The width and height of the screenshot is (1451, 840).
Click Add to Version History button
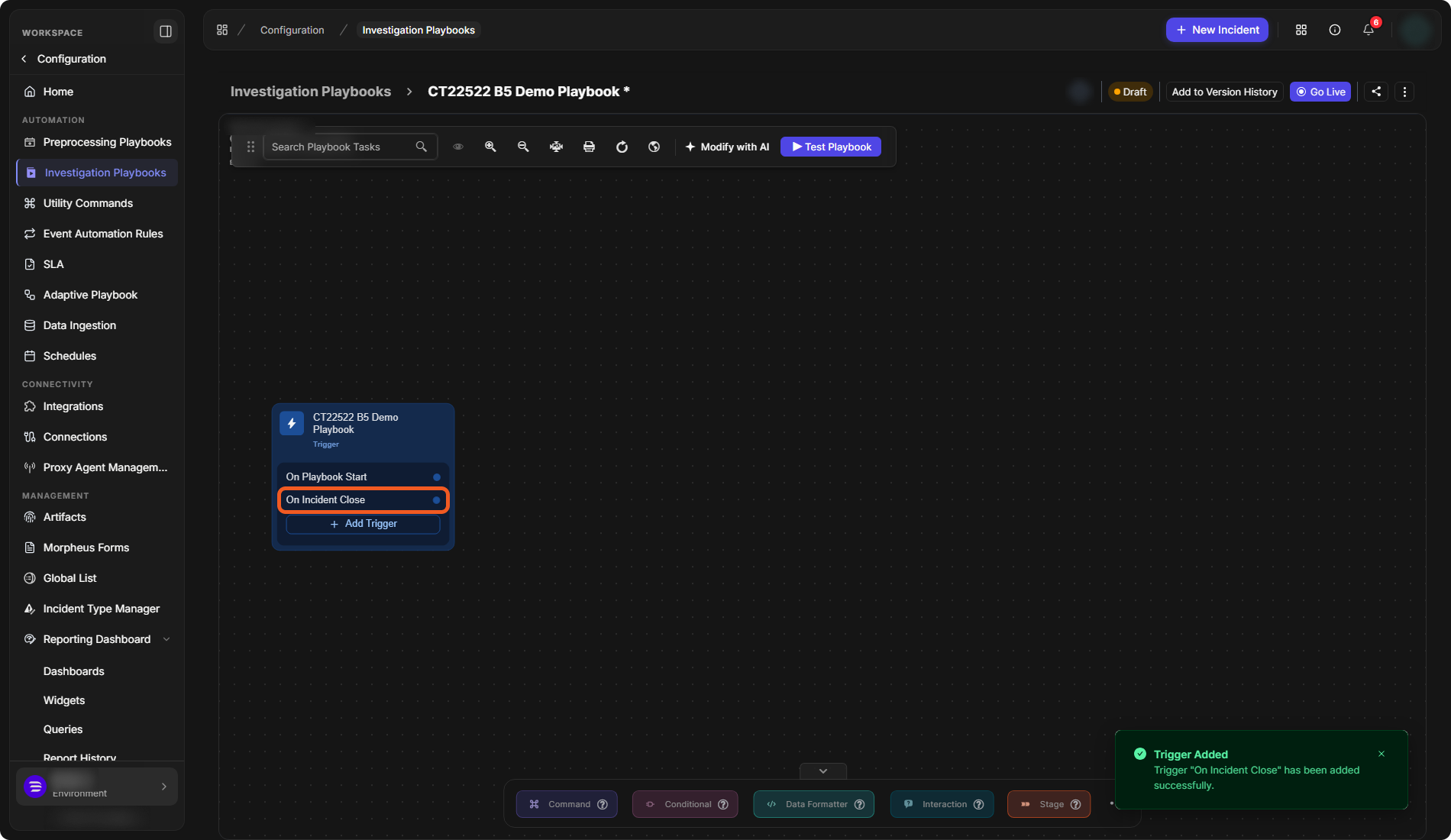click(x=1224, y=92)
